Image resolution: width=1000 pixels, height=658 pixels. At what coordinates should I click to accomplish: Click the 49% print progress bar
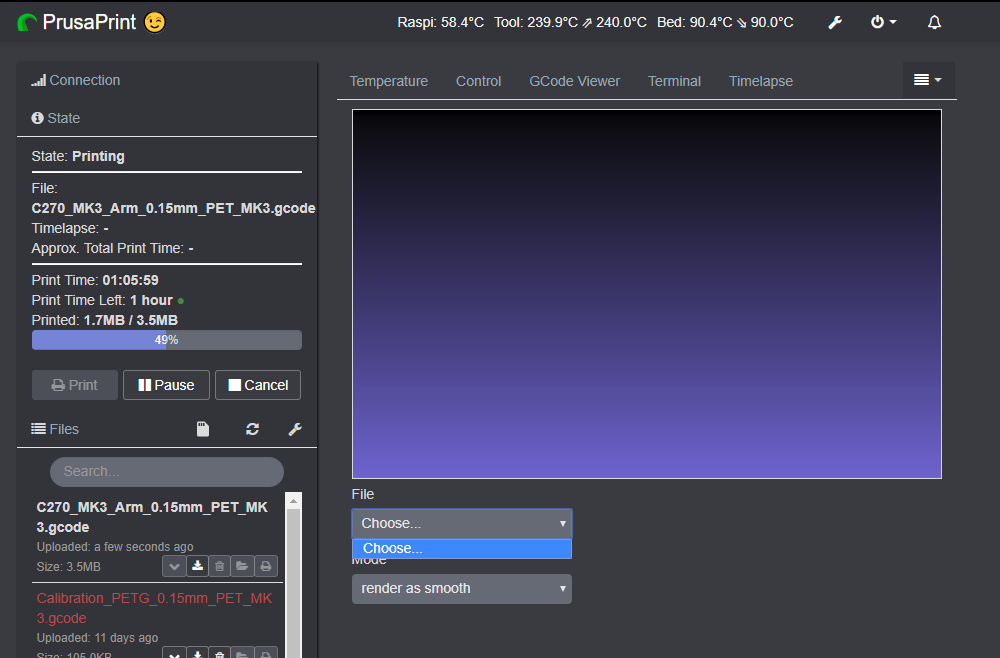coord(166,339)
